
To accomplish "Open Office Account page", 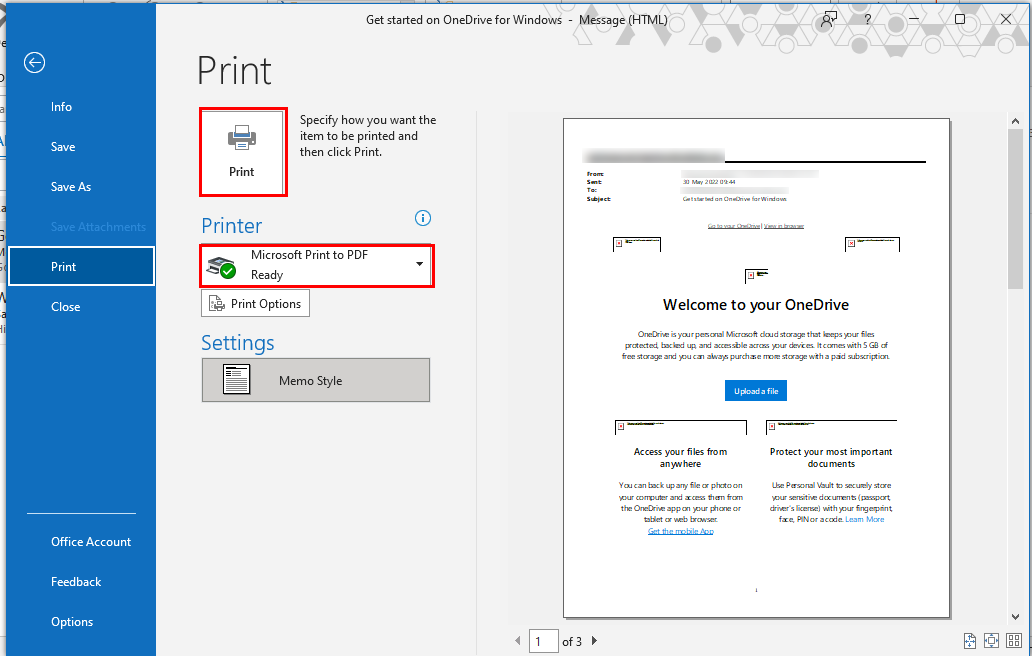I will coord(91,542).
